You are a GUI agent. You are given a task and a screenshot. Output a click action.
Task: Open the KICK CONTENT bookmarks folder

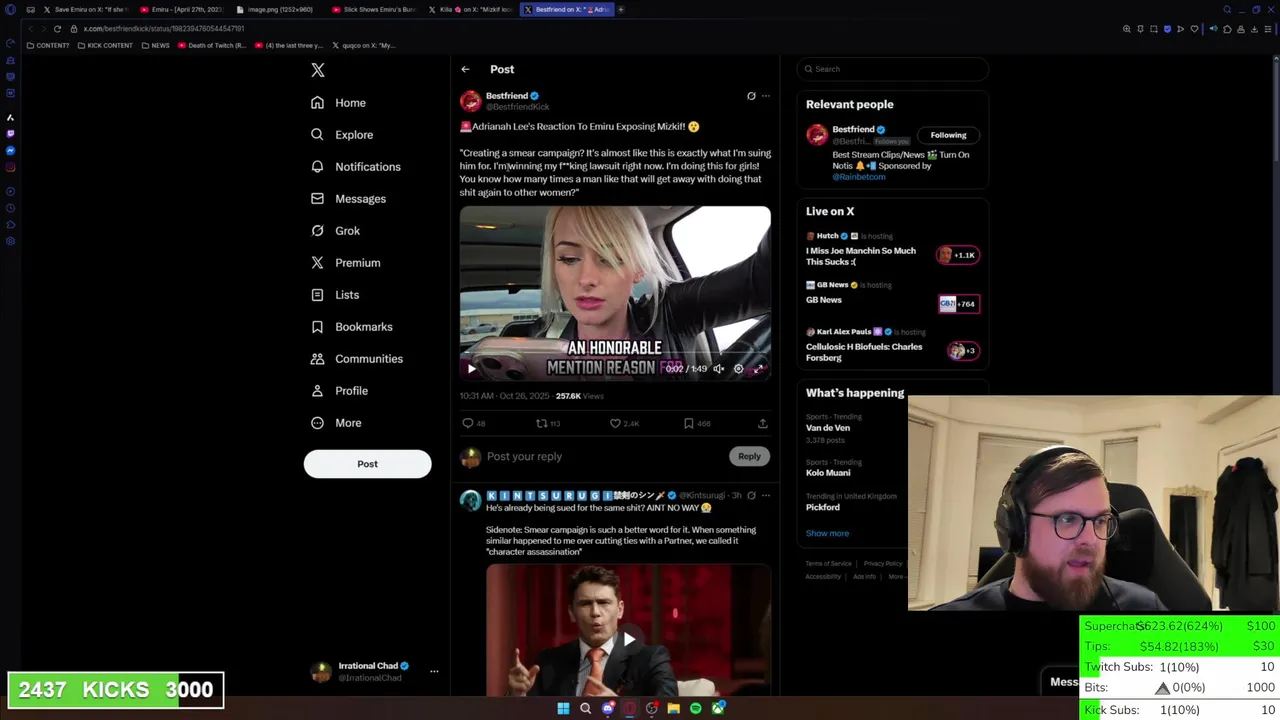click(x=104, y=46)
